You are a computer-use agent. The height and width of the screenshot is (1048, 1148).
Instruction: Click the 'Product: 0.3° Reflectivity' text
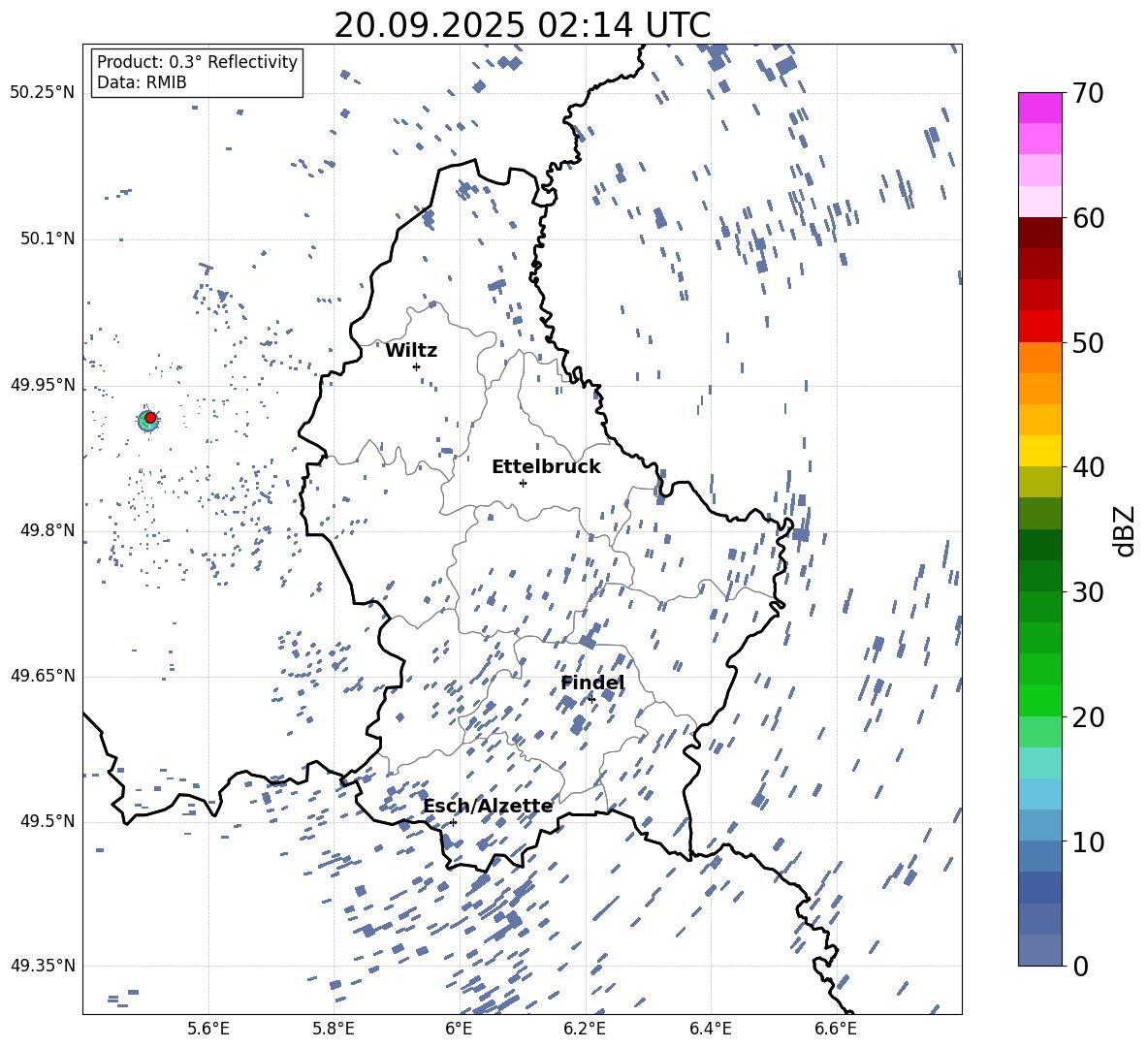point(197,61)
